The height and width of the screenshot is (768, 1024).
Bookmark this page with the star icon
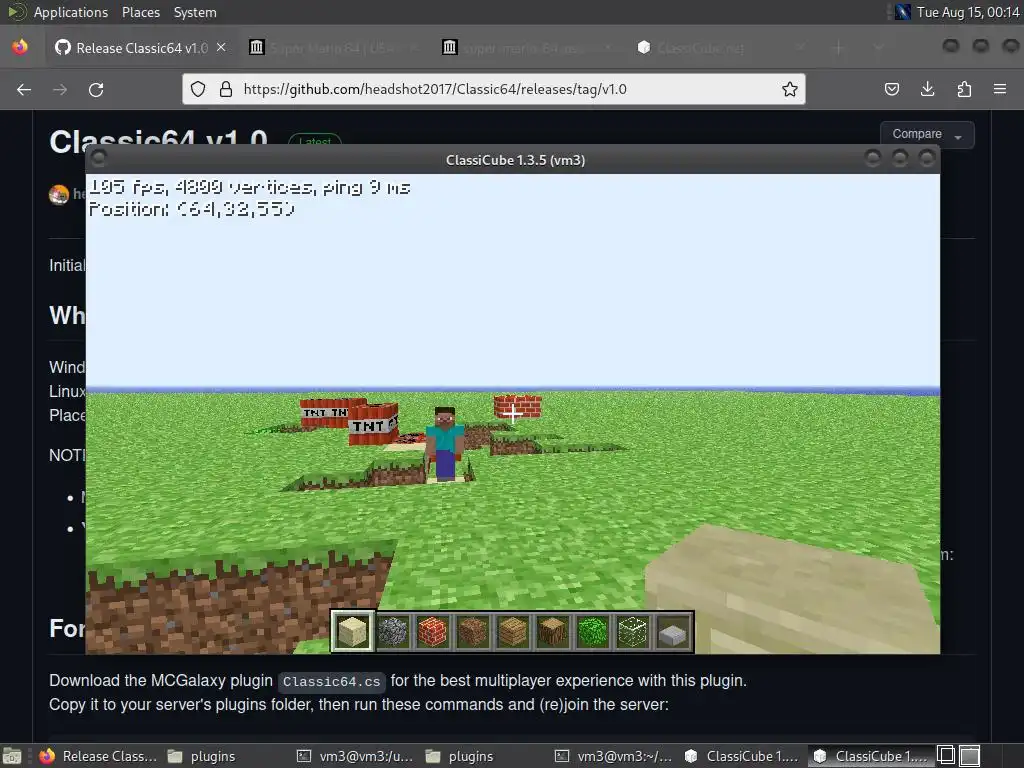coord(790,89)
